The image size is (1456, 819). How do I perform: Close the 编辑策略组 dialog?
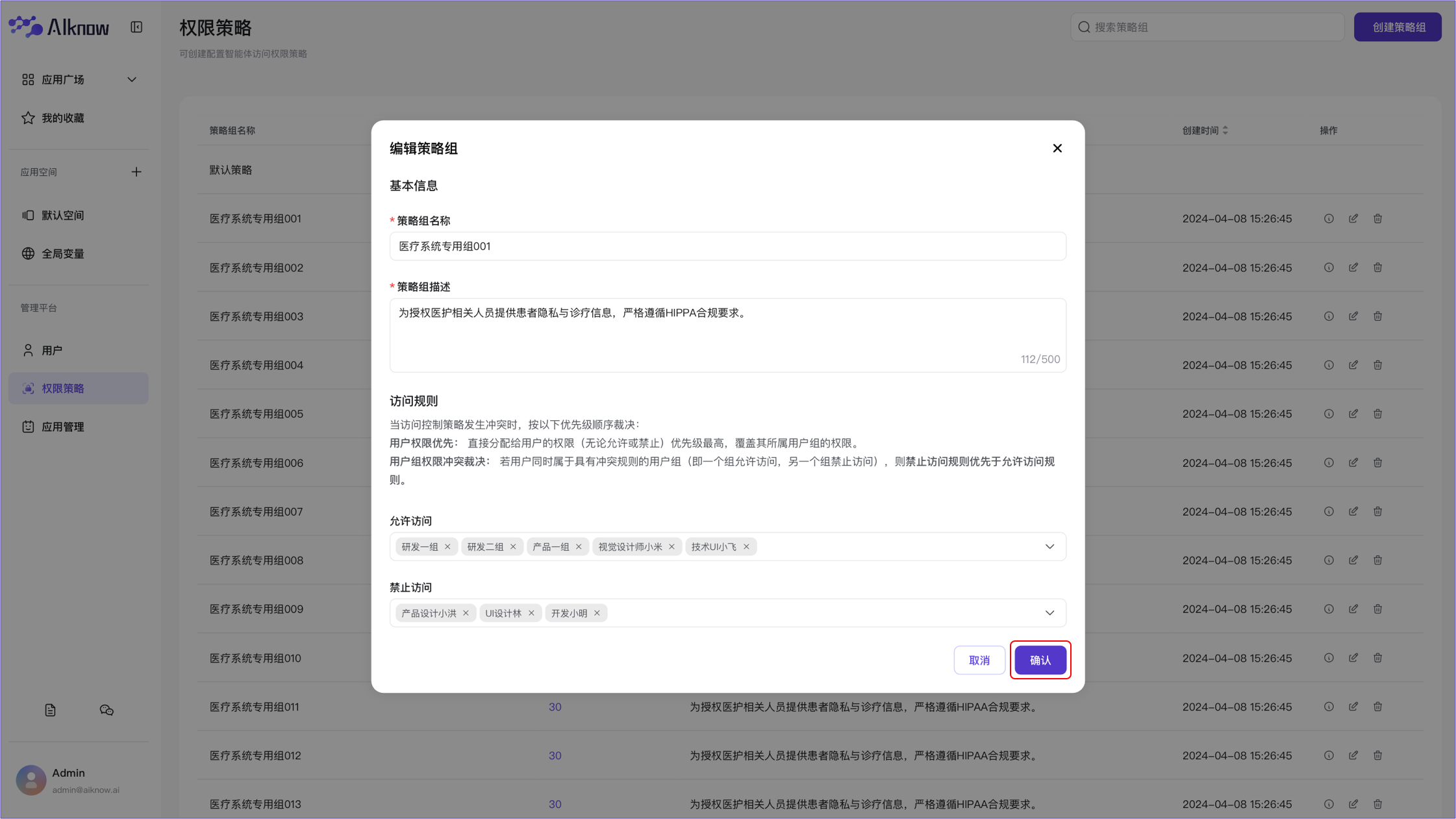1057,149
